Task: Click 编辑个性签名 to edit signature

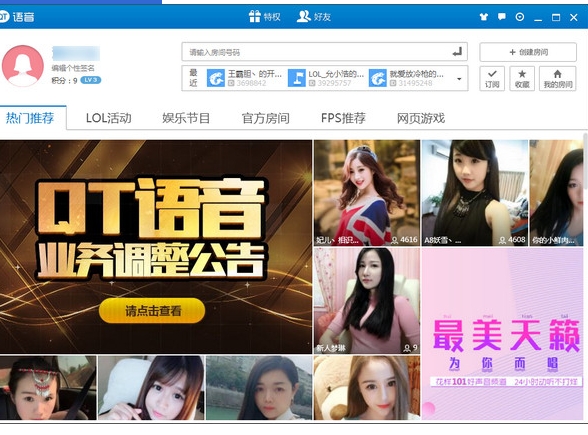Action: pos(73,68)
